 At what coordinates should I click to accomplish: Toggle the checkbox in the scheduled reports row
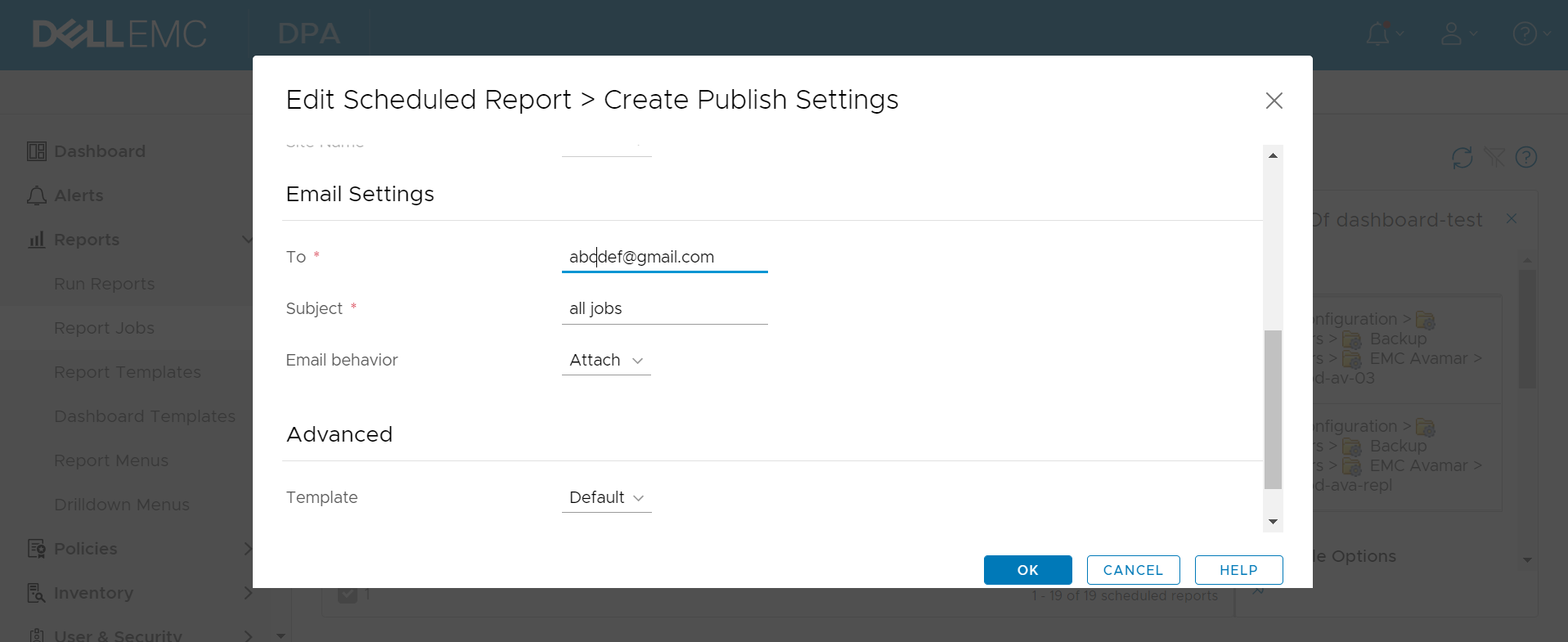pyautogui.click(x=348, y=595)
